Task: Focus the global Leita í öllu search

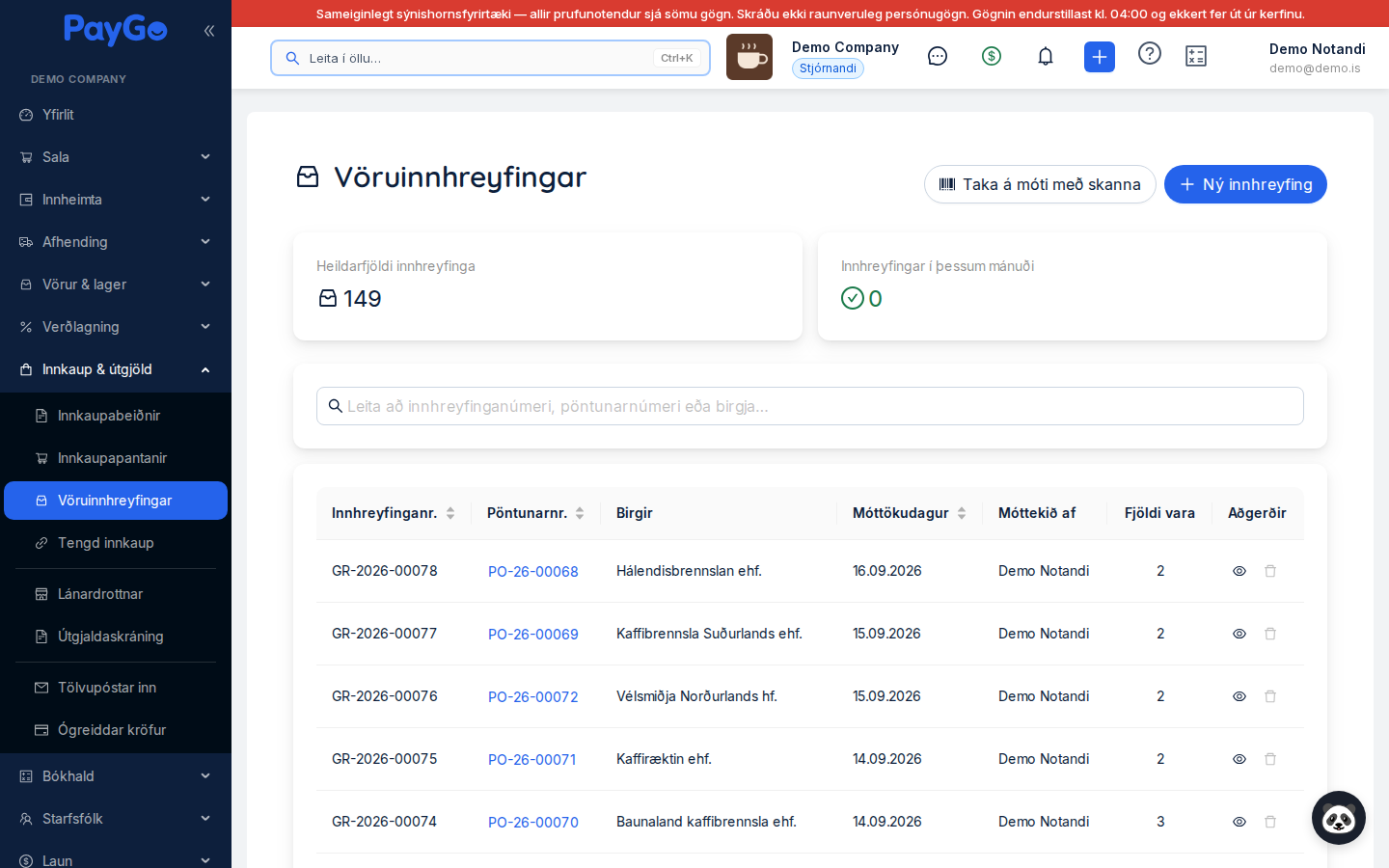Action: point(490,58)
